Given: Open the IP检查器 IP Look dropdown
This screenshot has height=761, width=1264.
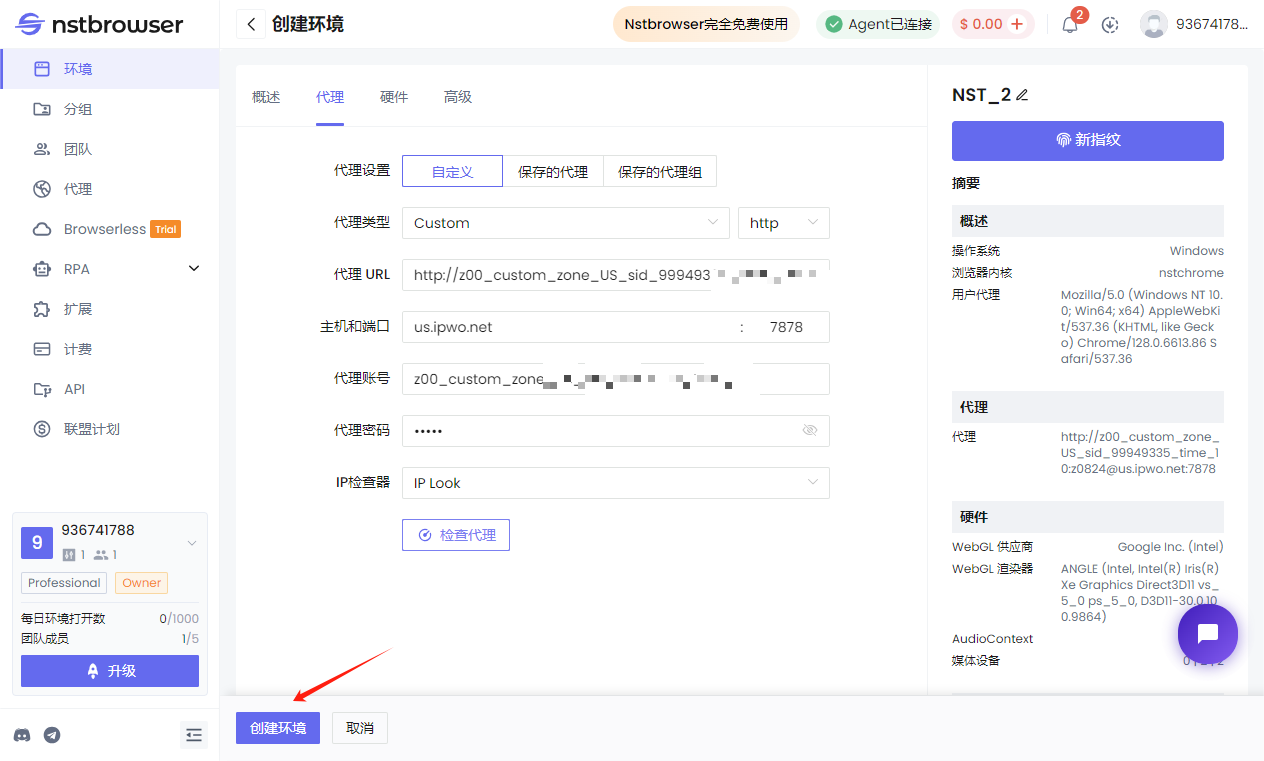Looking at the screenshot, I should click(616, 483).
